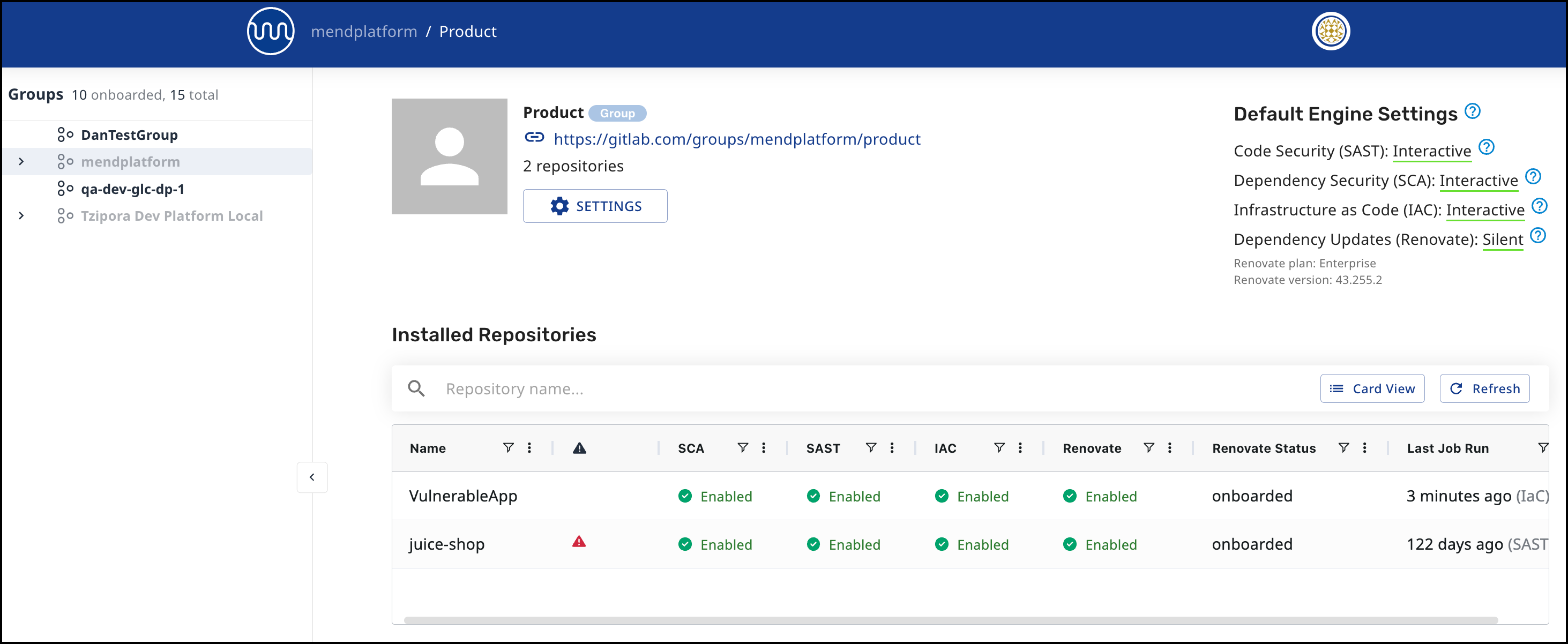
Task: Open the Name column options menu
Action: coord(529,448)
